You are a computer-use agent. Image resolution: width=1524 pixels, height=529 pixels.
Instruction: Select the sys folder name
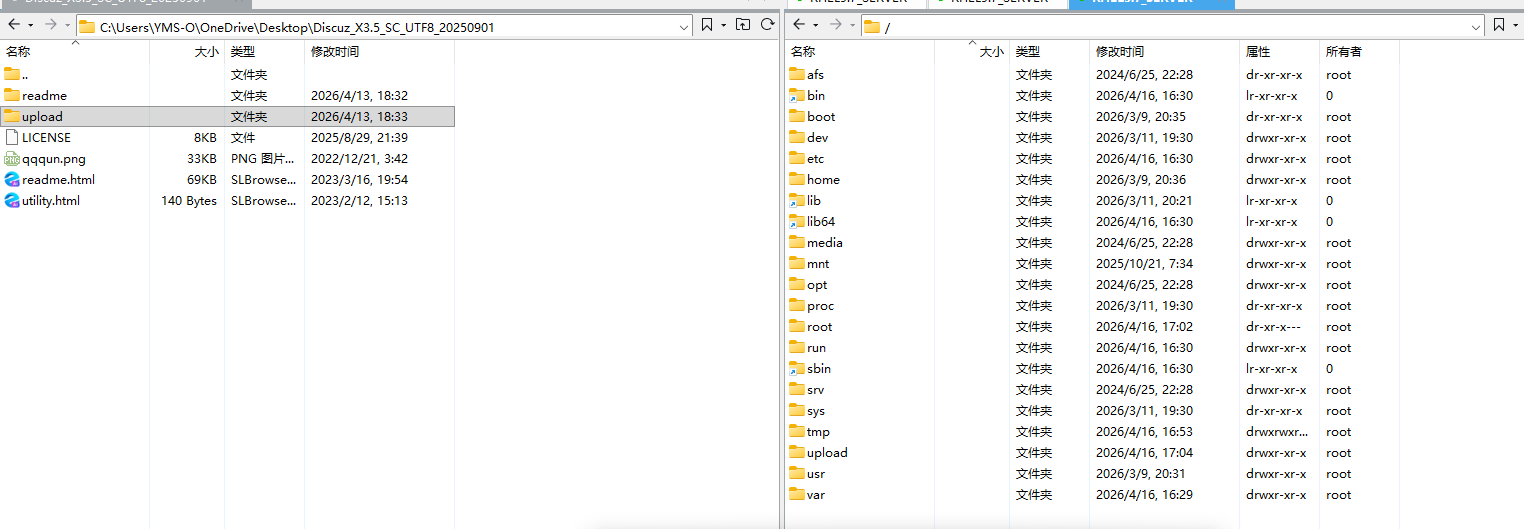[x=816, y=411]
